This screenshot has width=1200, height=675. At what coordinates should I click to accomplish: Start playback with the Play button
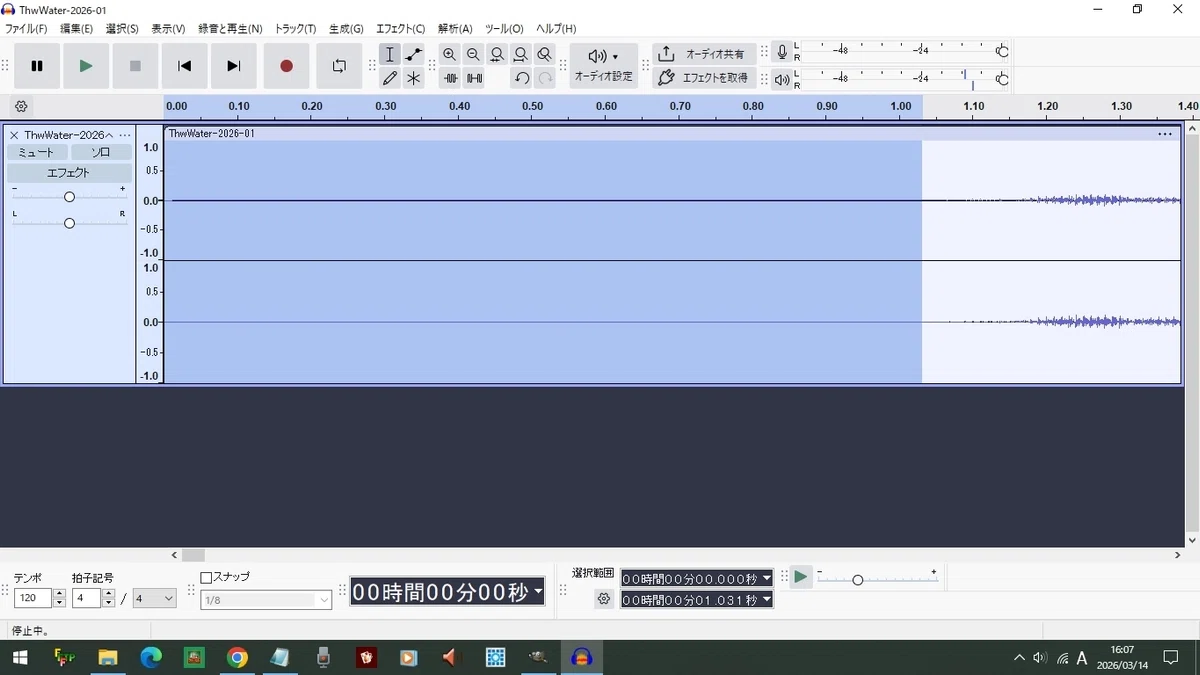86,66
